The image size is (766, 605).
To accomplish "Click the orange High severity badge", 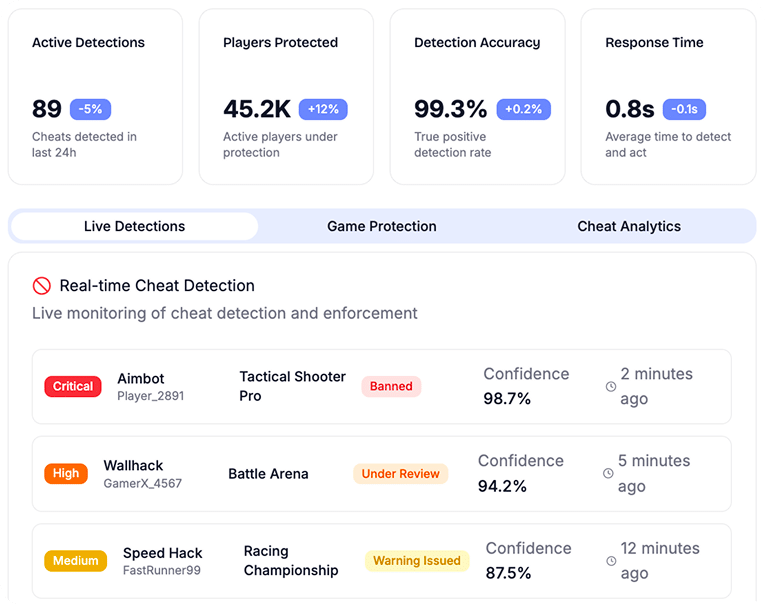I will 66,474.
